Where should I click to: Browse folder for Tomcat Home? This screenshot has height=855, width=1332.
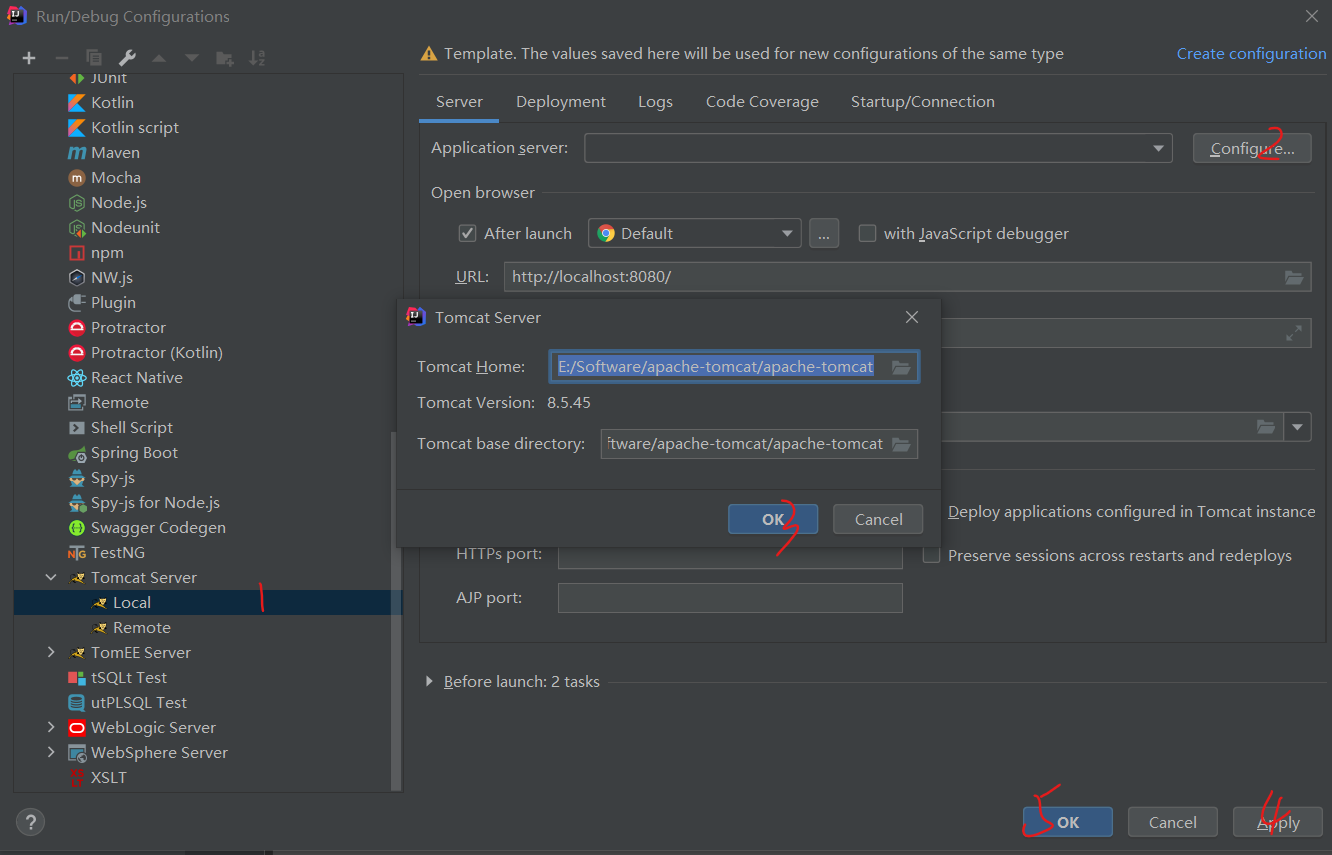(x=901, y=367)
